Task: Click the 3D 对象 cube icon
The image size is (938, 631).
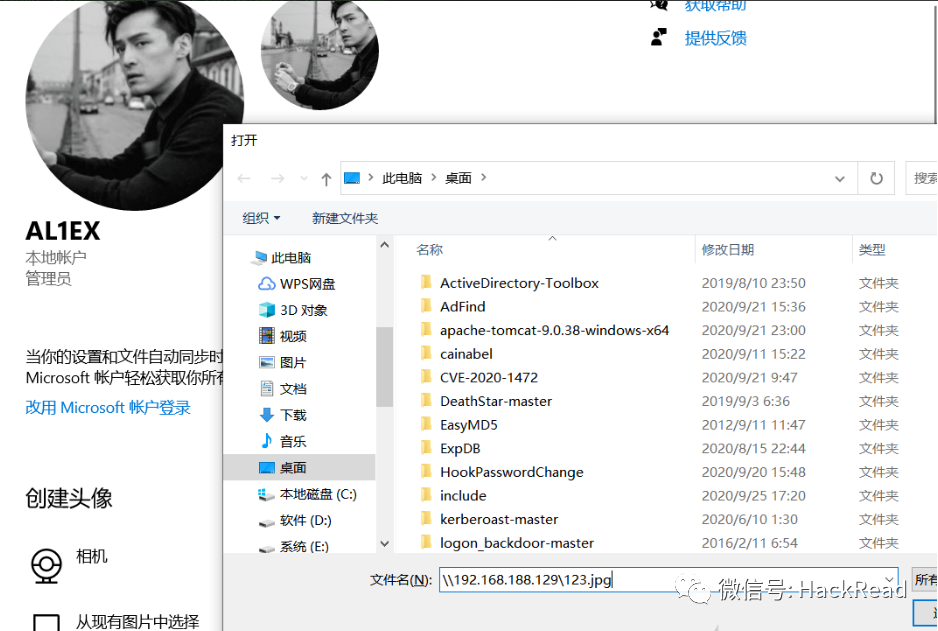Action: tap(266, 310)
